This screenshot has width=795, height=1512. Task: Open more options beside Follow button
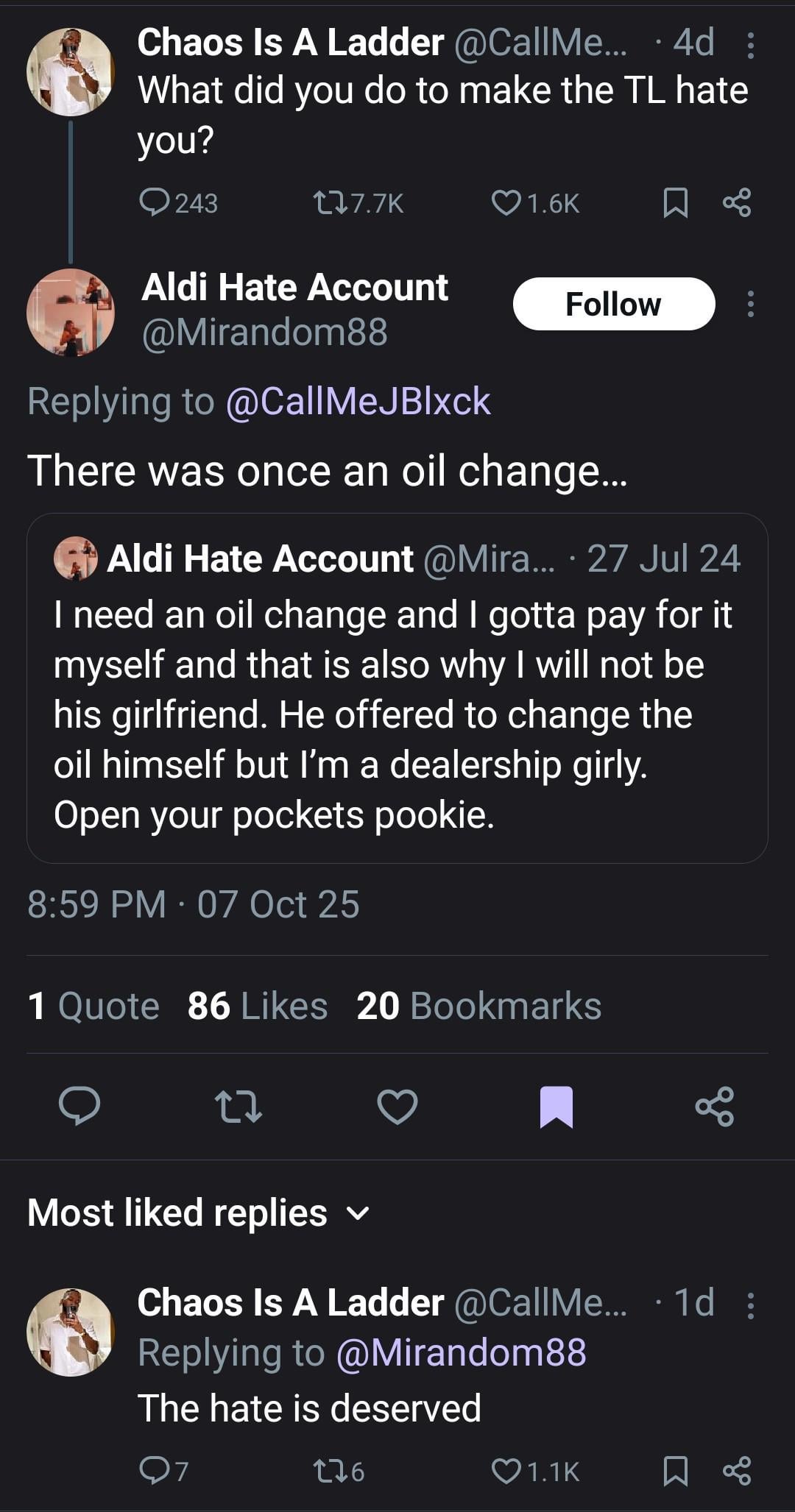(750, 304)
